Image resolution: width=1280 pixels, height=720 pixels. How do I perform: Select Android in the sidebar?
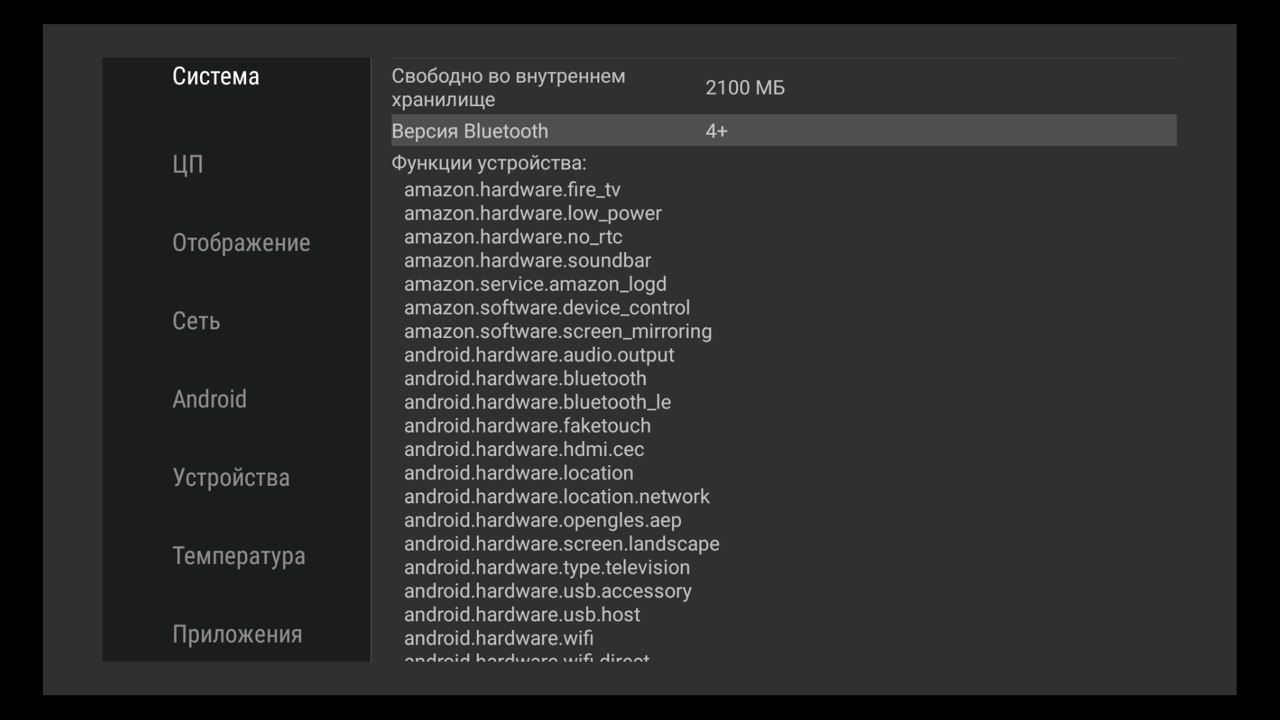point(209,399)
